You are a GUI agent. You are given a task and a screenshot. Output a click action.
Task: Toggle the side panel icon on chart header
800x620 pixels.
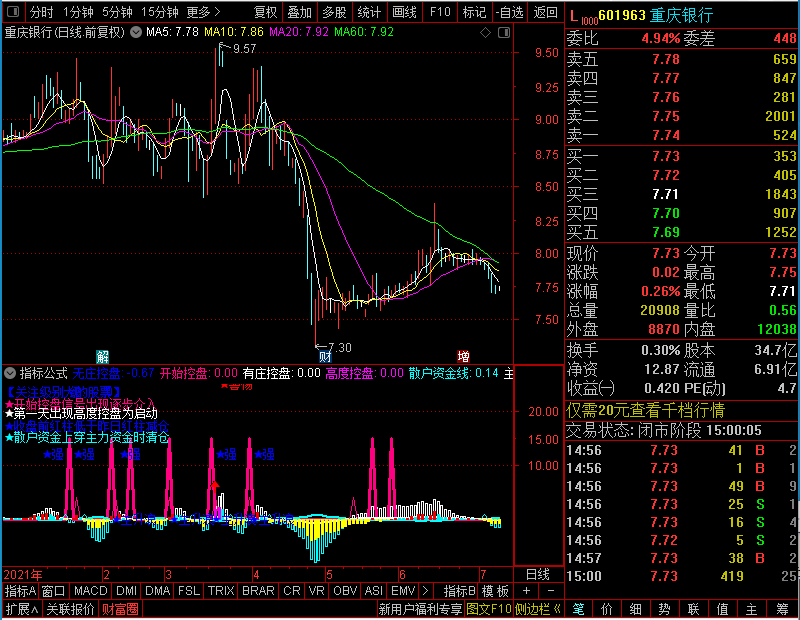[504, 33]
